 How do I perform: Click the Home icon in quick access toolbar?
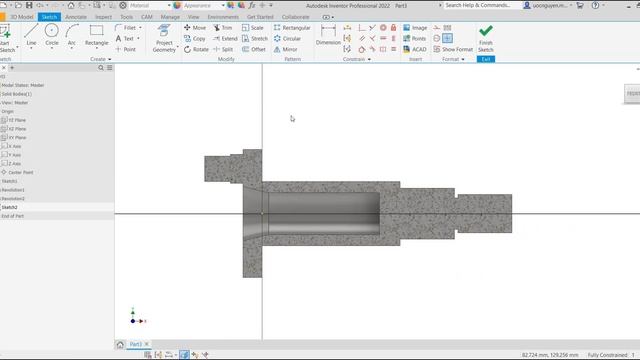tap(71, 5)
